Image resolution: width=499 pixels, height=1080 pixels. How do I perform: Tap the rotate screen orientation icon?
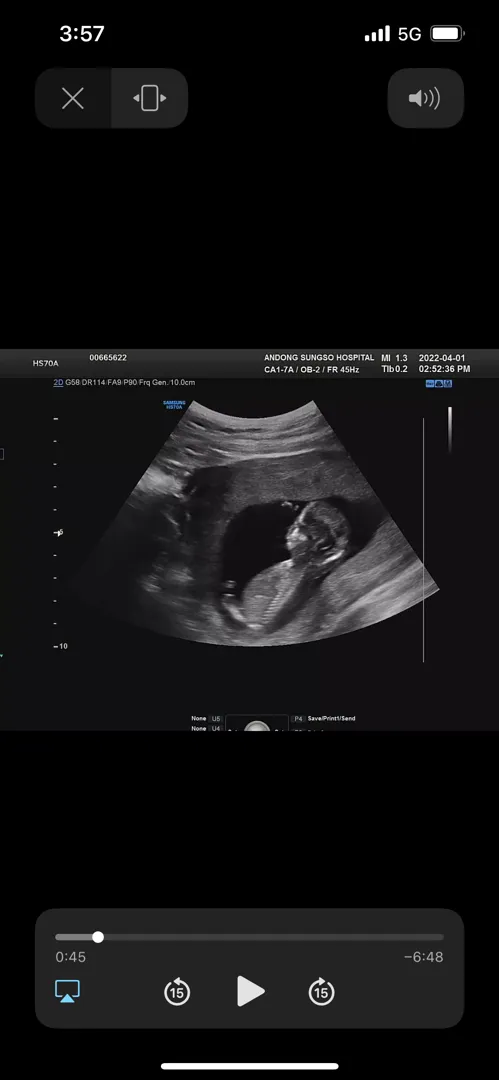point(150,98)
